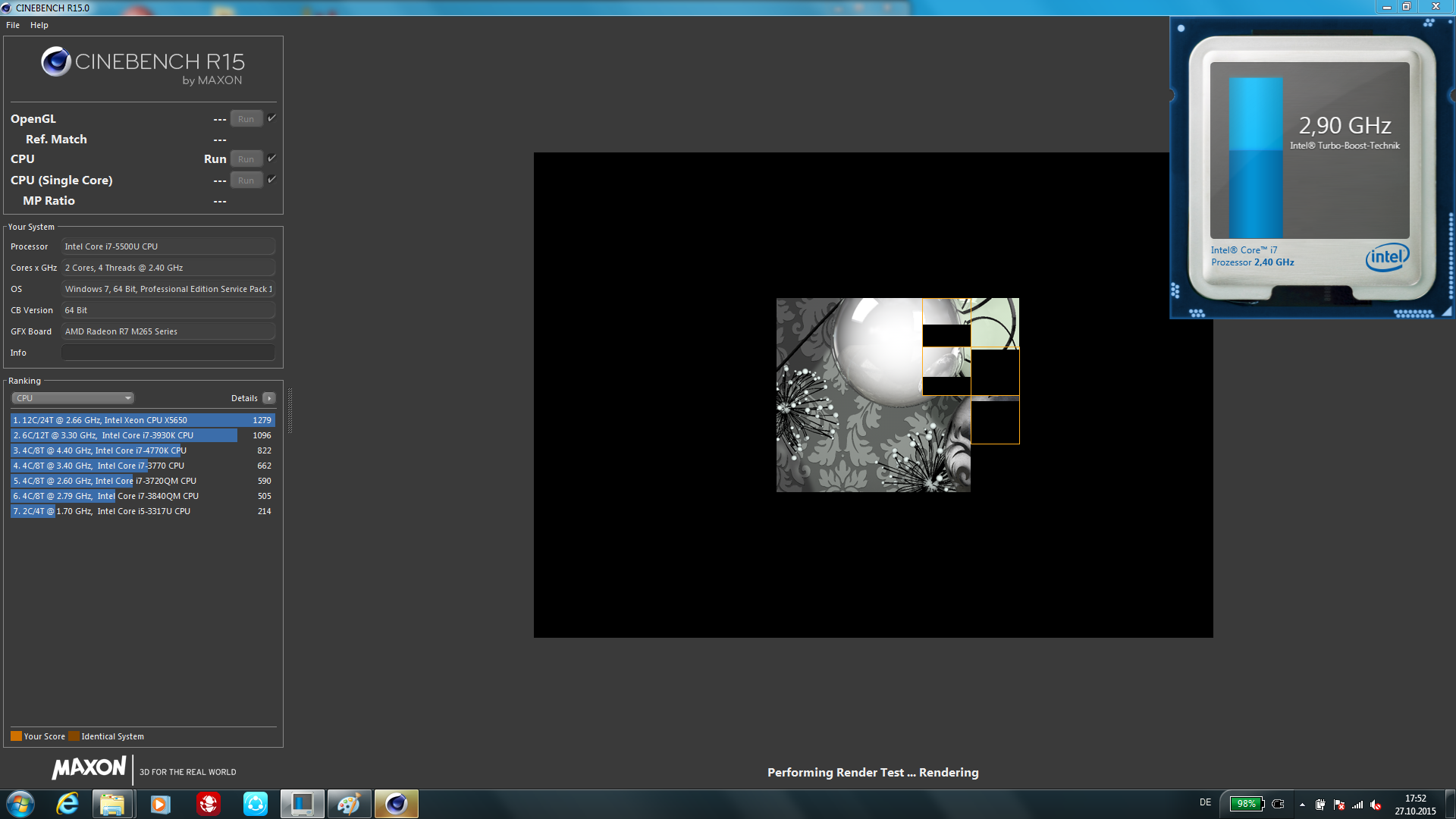Toggle the OpenGL test checkbox
This screenshot has width=1456, height=819.
coord(271,118)
